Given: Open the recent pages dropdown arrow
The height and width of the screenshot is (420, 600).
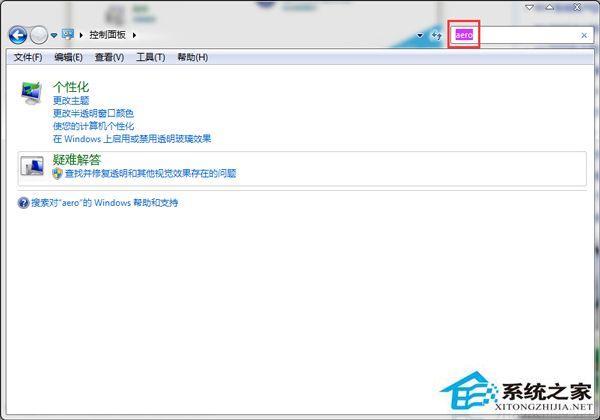Looking at the screenshot, I should 54,35.
